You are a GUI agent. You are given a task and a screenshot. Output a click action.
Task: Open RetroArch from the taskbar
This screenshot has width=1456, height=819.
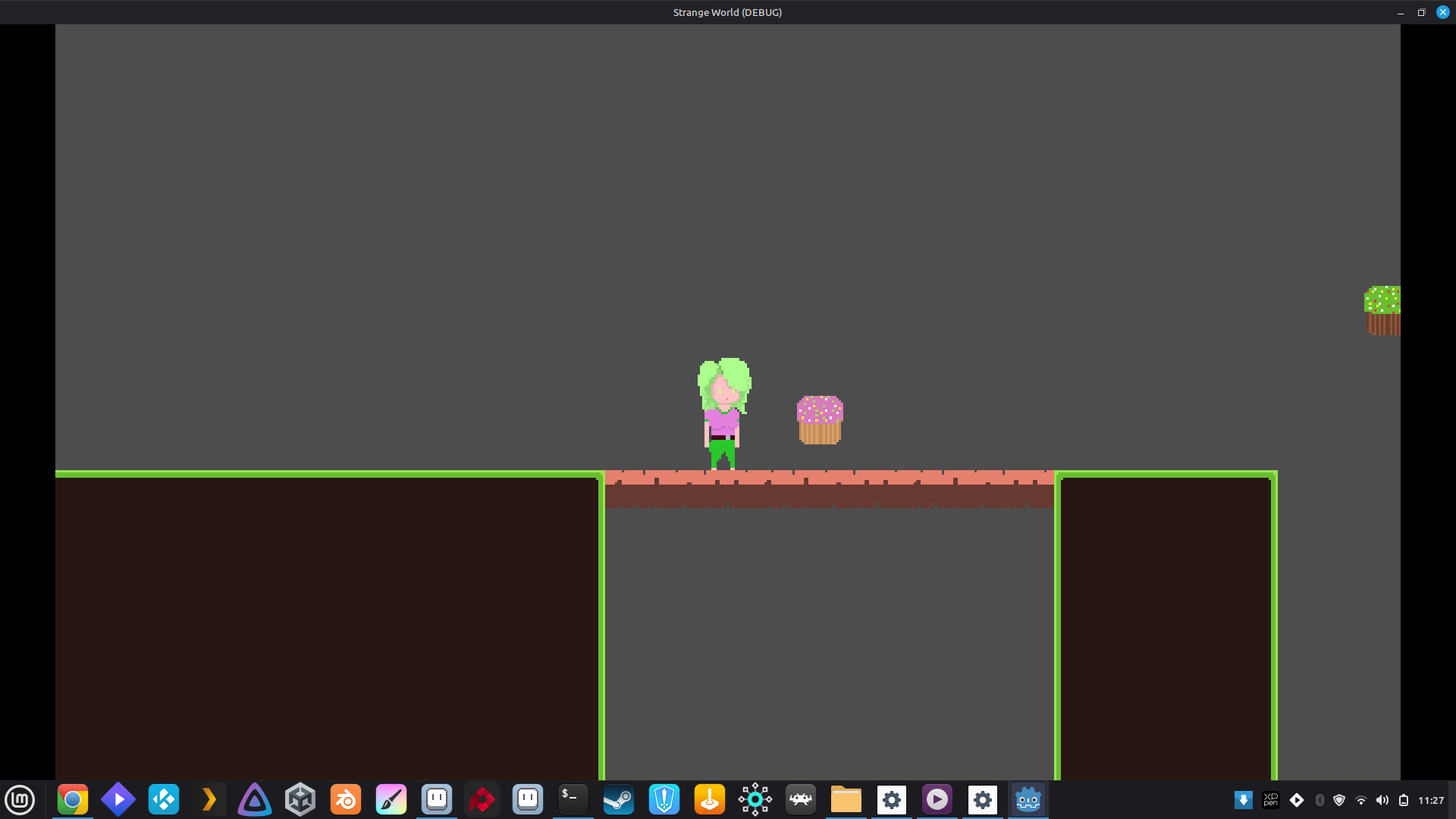801,800
